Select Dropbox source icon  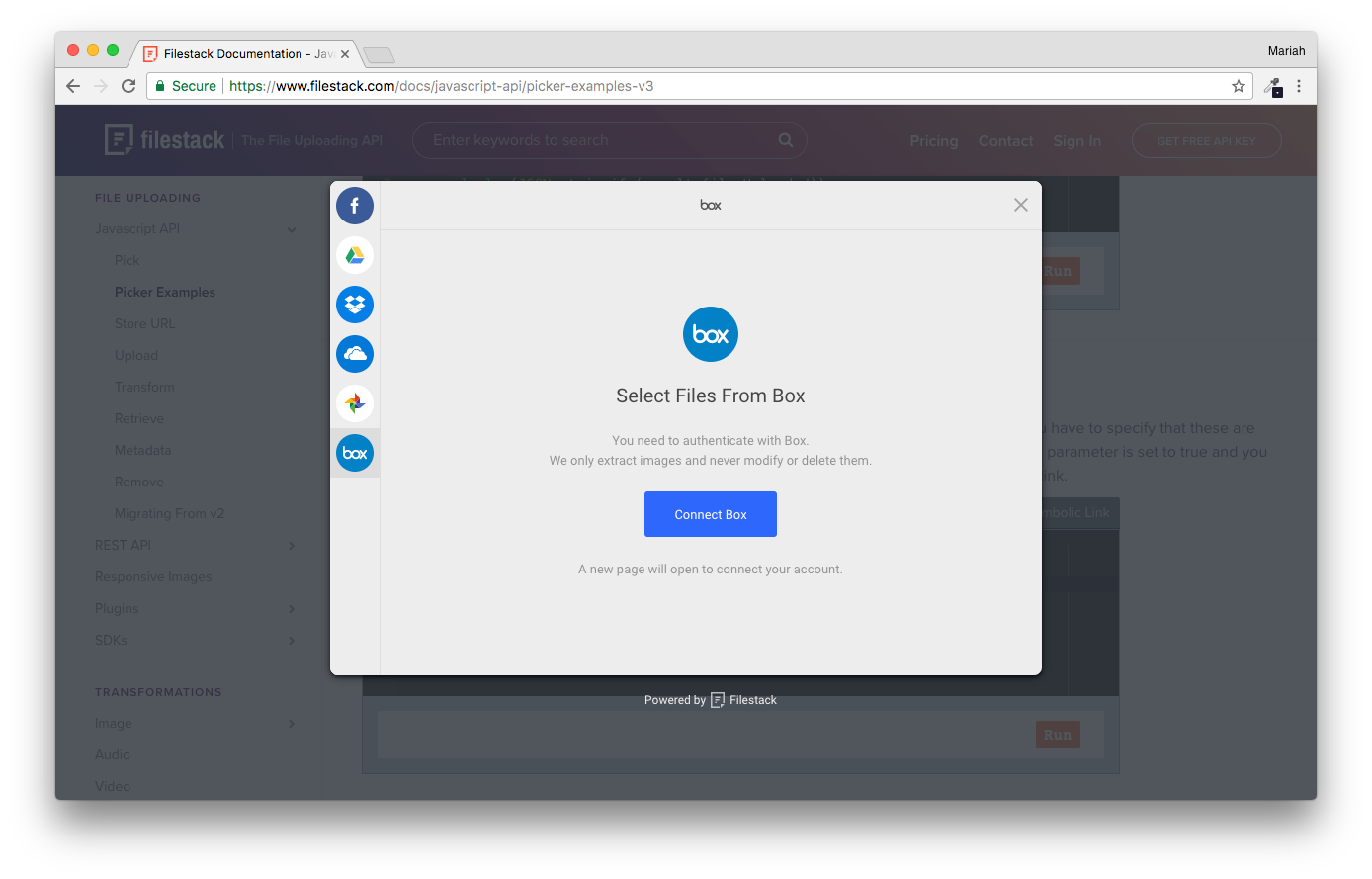(x=355, y=305)
